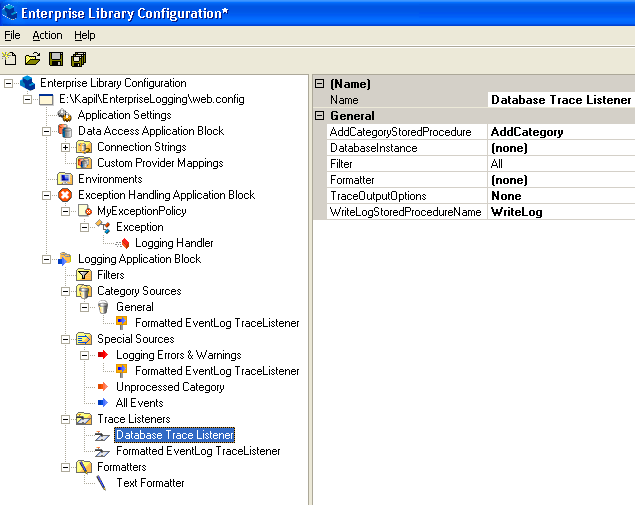Edit the AddCategoryStoredProcedure value AddCategory

(561, 132)
